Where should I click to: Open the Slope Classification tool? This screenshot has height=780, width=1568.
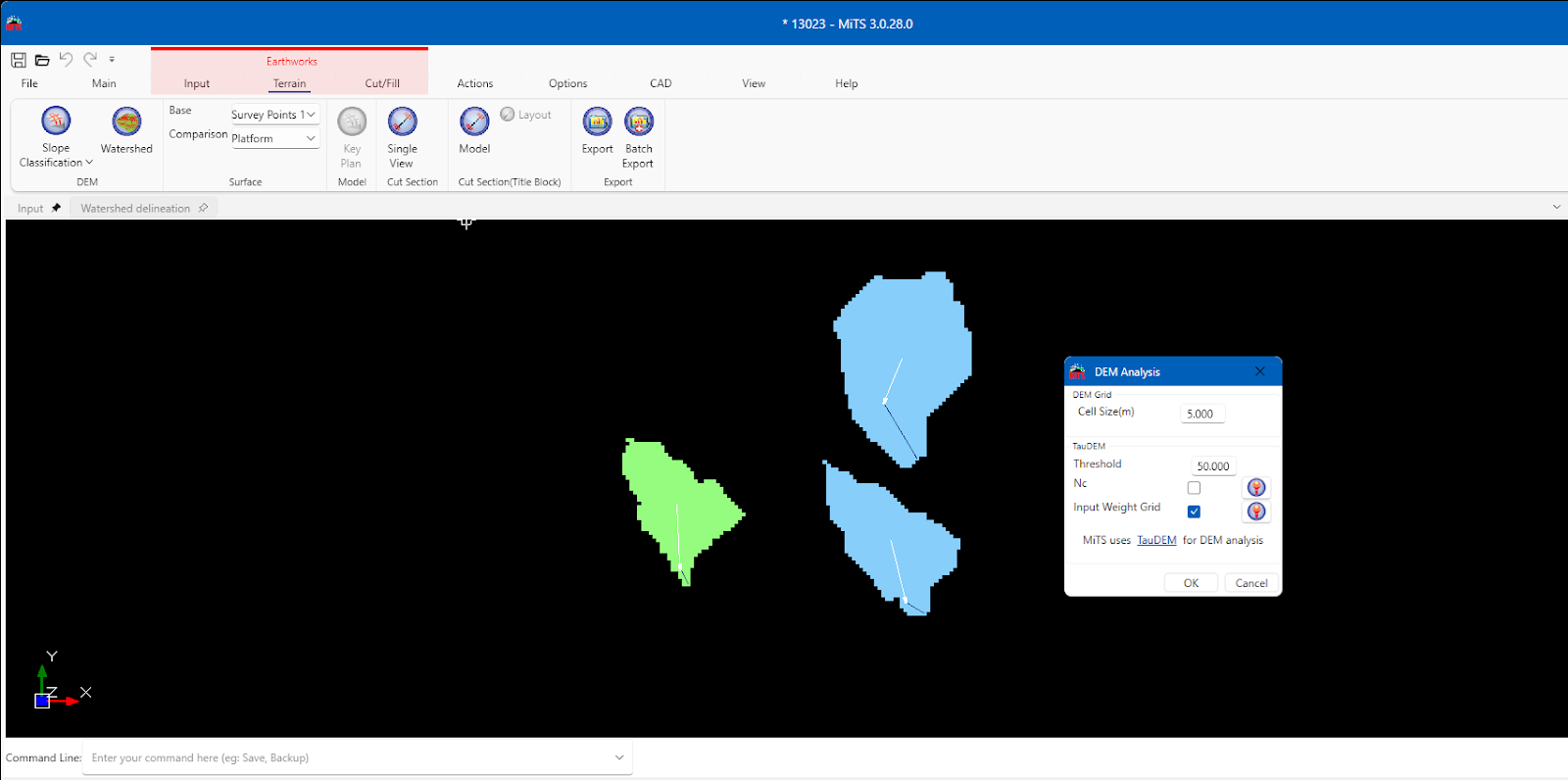[56, 122]
